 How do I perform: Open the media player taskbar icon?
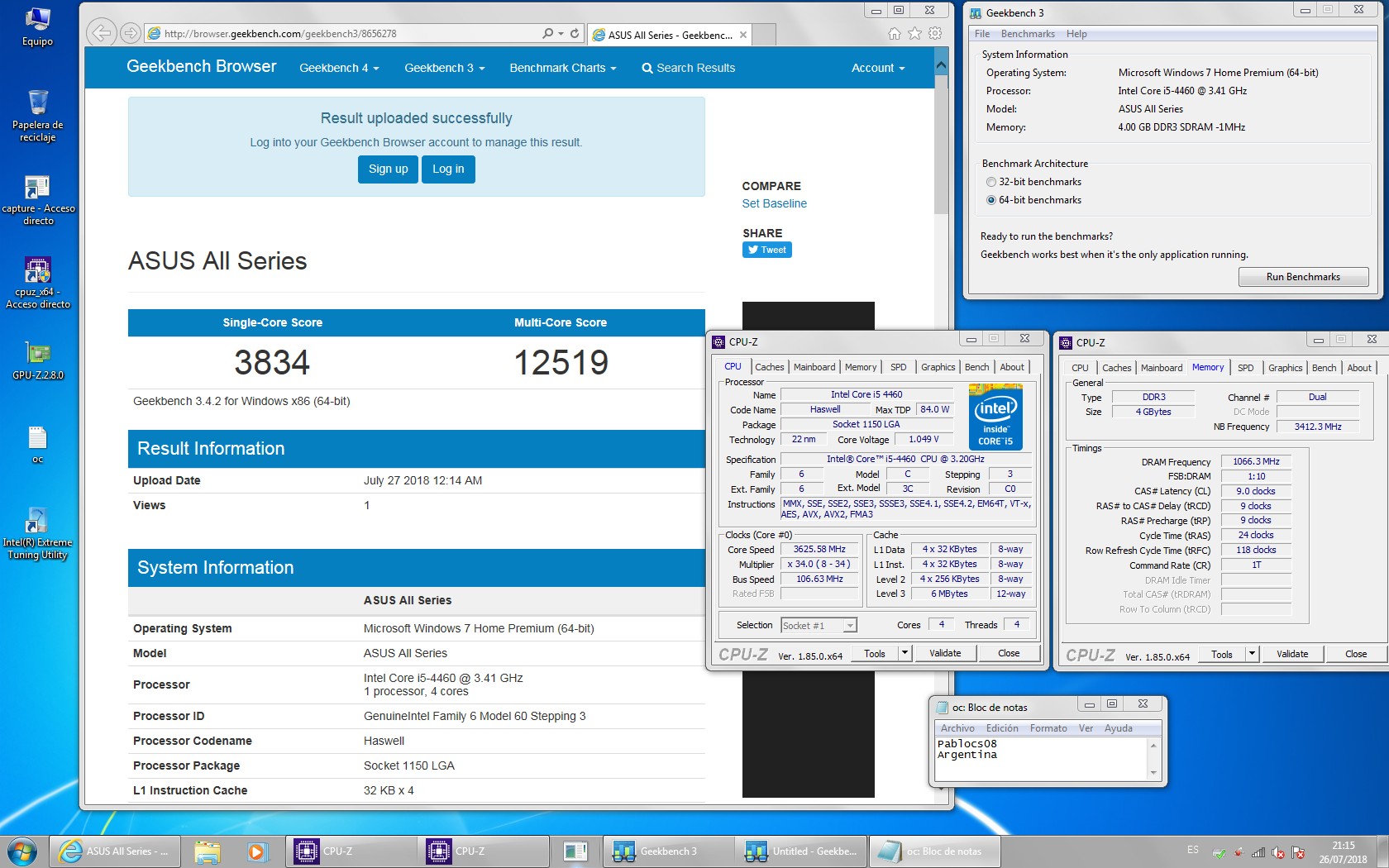click(x=257, y=851)
